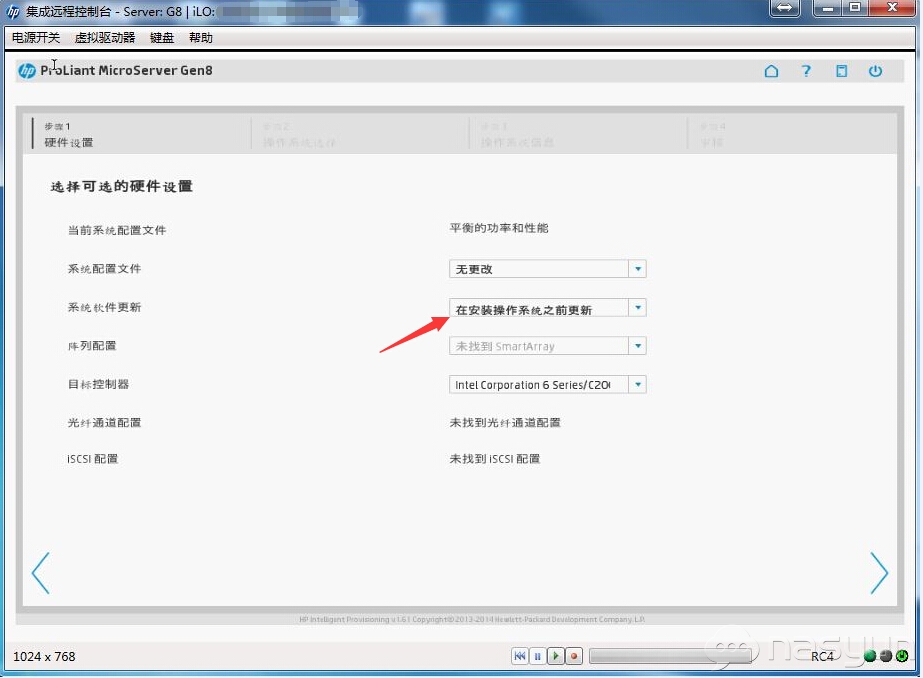The width and height of the screenshot is (923, 678).
Task: Open the 帮助 menu
Action: (x=201, y=38)
